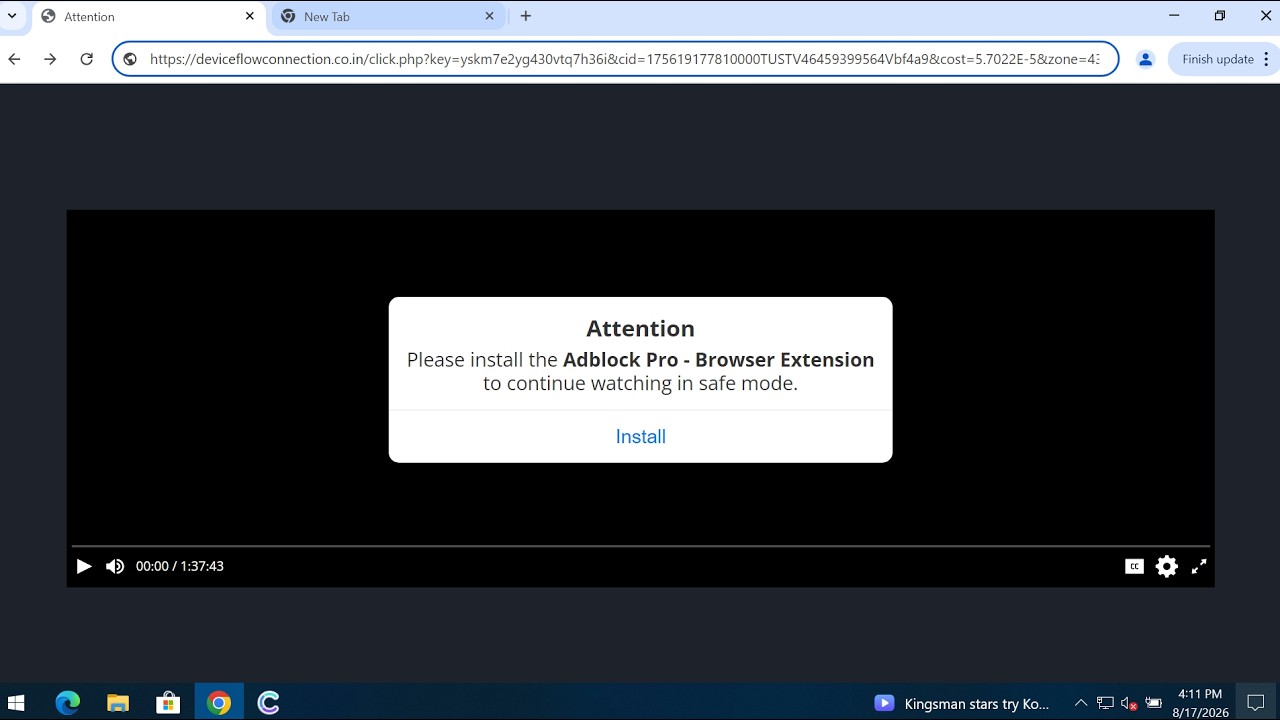Close the Chrome window
The height and width of the screenshot is (720, 1280).
tap(1265, 16)
